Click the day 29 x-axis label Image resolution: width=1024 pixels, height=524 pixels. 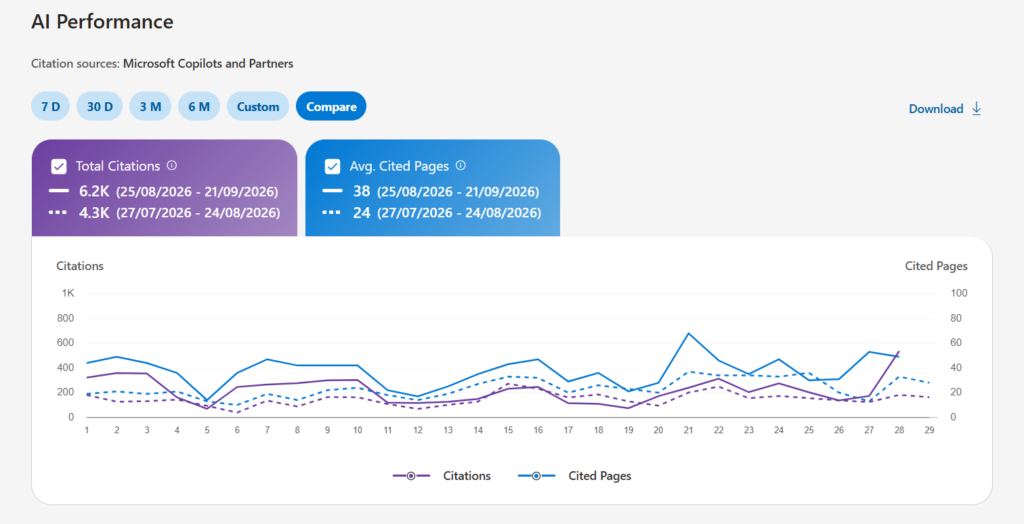929,430
